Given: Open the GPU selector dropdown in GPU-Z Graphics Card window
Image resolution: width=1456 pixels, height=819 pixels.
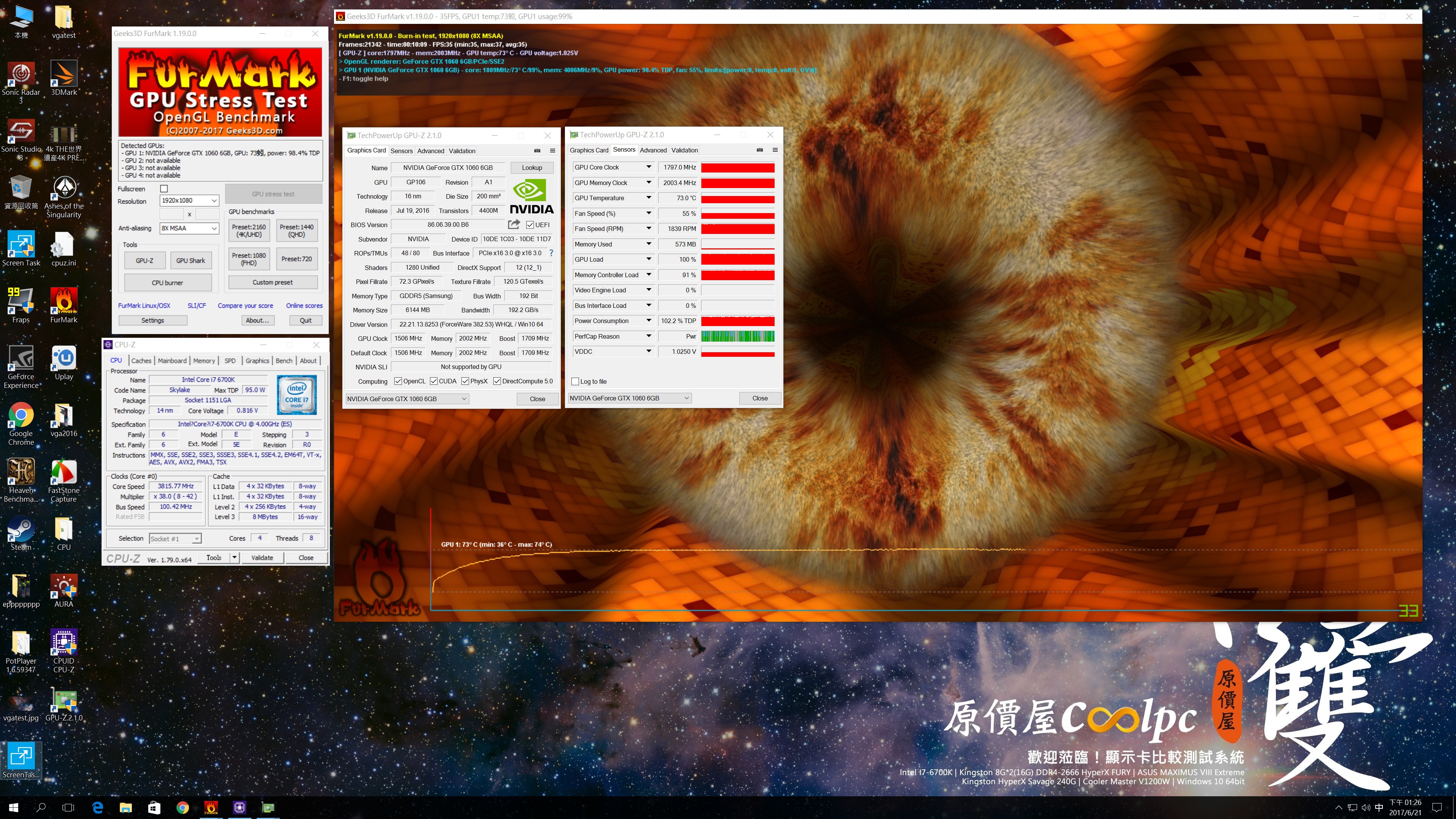Looking at the screenshot, I should 407,399.
